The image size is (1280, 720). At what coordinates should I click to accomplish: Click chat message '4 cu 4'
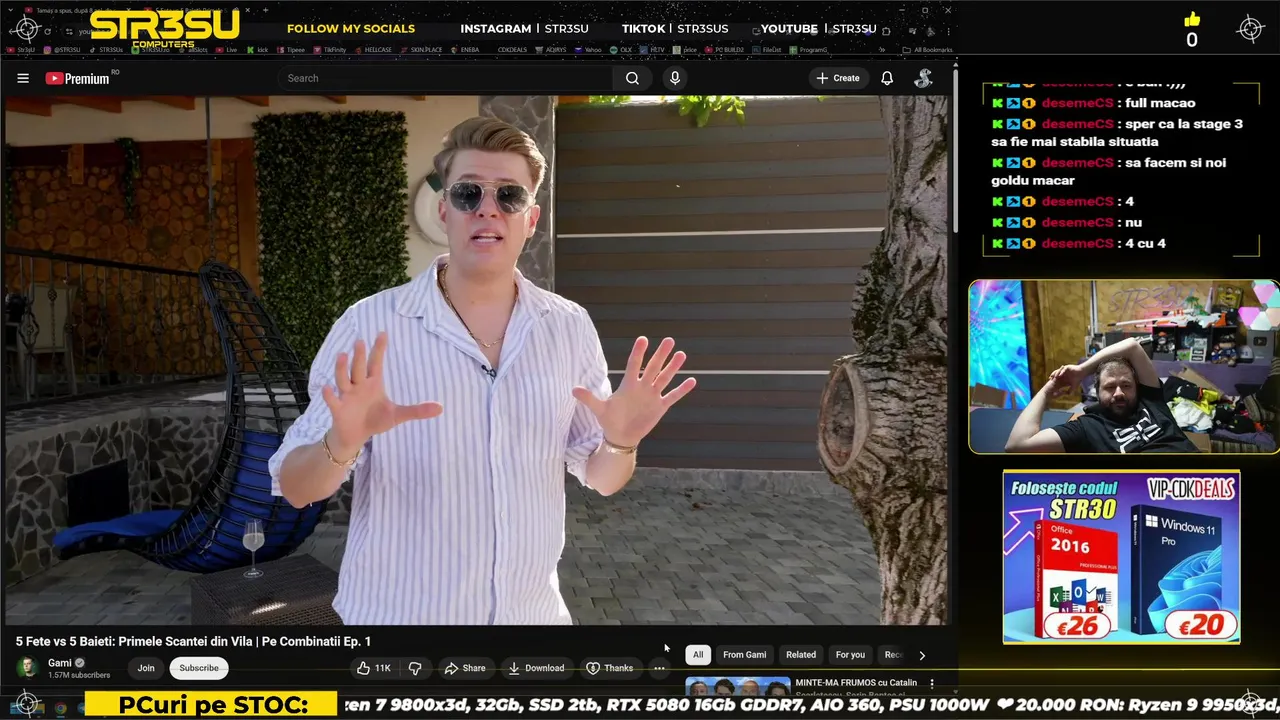pyautogui.click(x=1145, y=243)
